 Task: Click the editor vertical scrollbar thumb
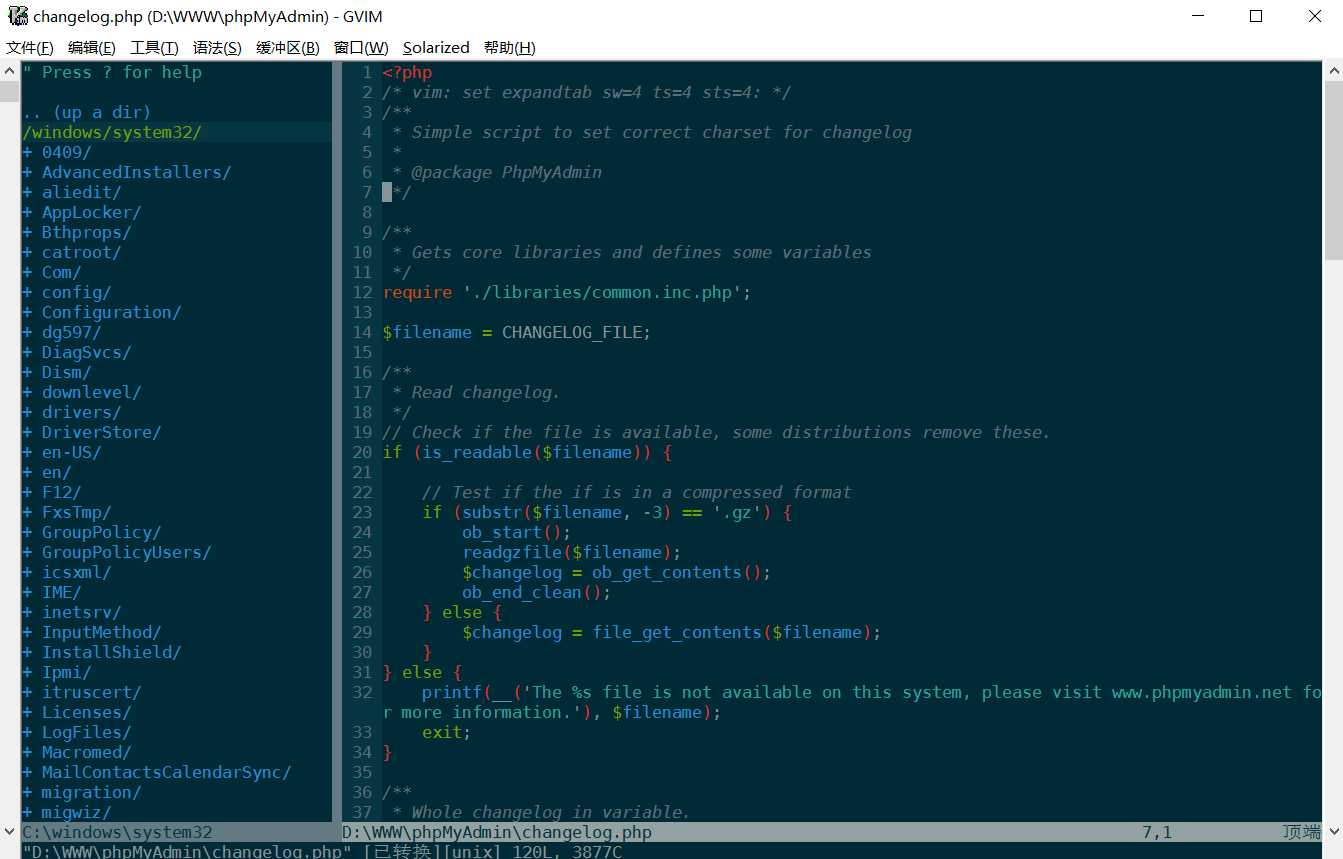click(1333, 171)
